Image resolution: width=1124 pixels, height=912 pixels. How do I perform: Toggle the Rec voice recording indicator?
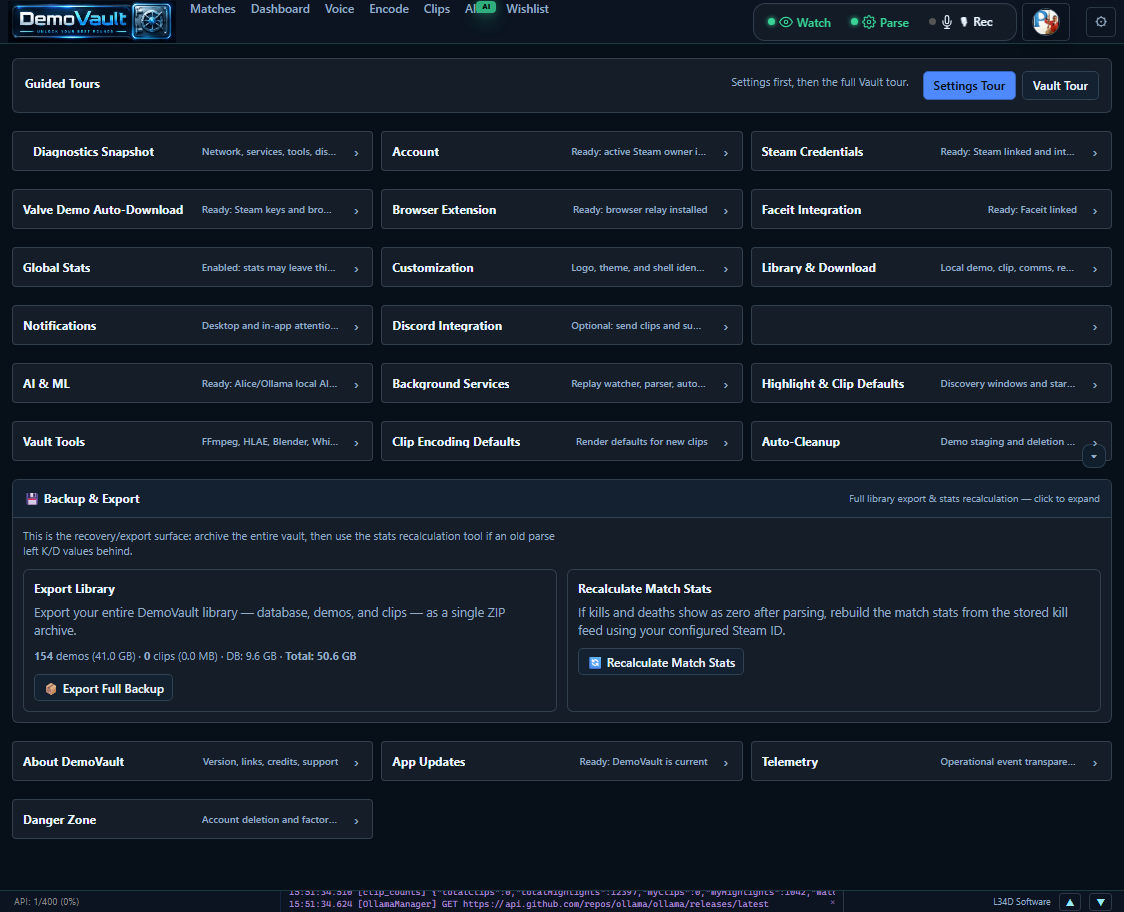(x=961, y=22)
